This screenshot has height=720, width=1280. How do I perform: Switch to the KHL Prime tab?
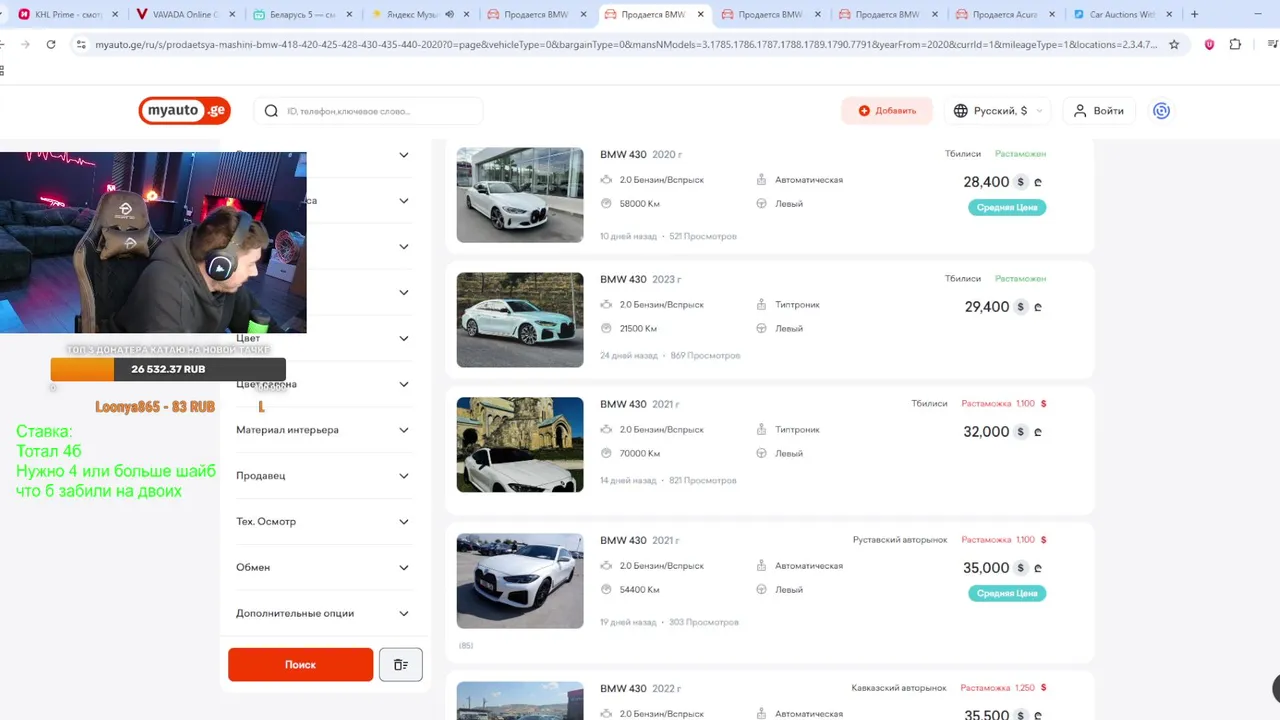pyautogui.click(x=68, y=15)
